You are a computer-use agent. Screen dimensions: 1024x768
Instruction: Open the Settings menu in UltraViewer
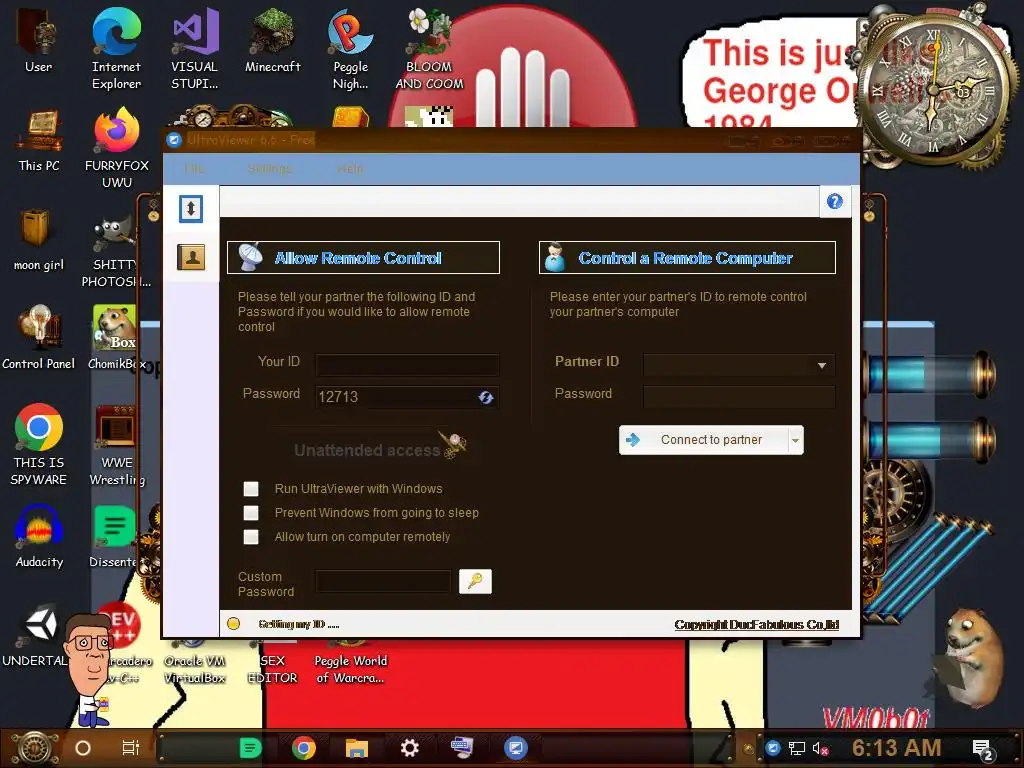270,168
